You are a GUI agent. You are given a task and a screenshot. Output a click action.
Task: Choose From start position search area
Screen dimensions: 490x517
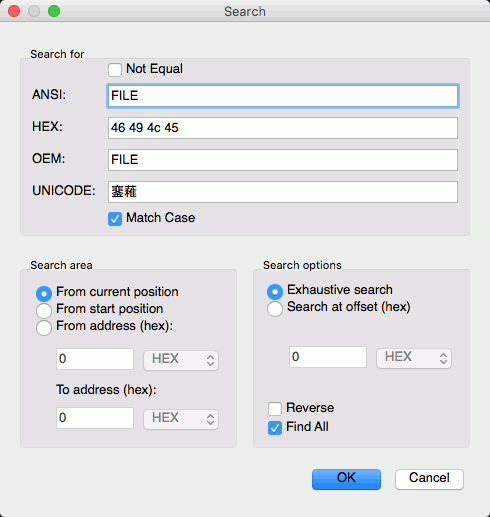point(44,310)
